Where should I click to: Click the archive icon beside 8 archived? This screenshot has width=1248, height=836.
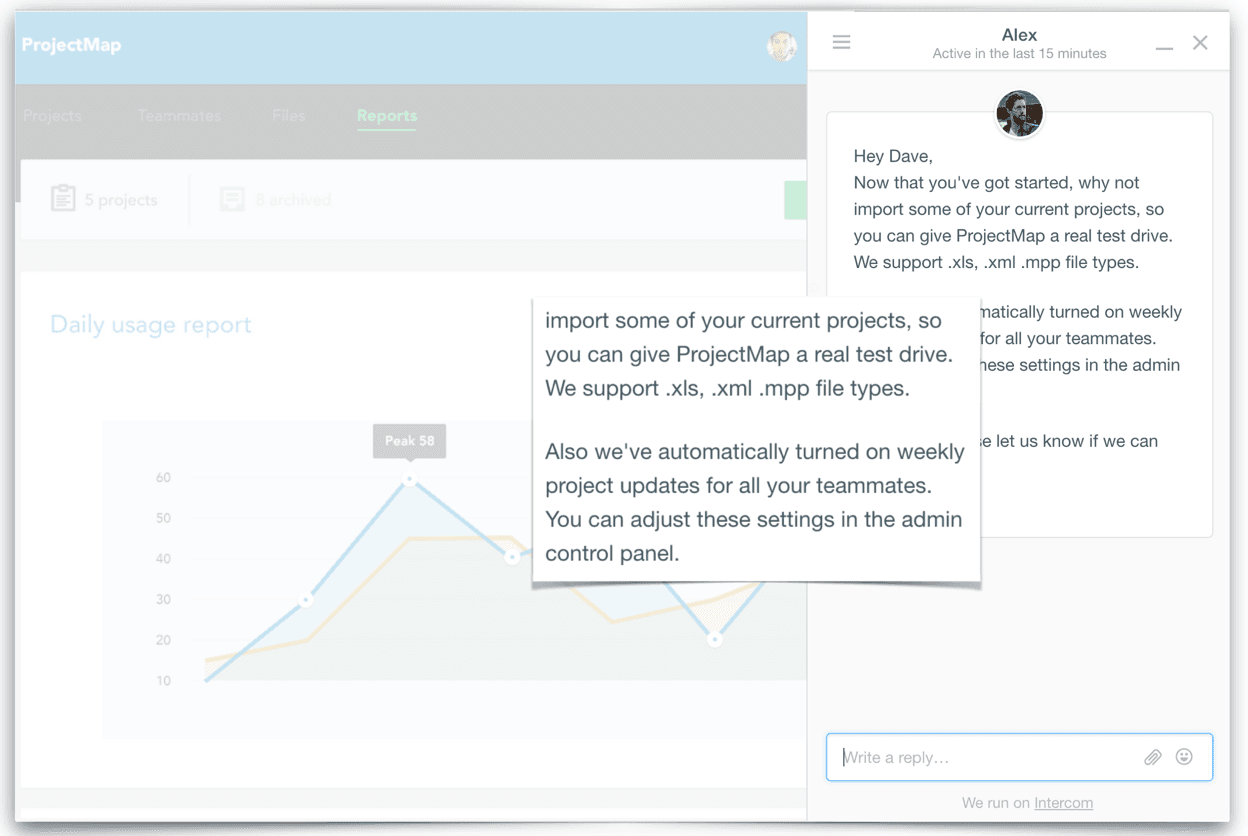232,200
